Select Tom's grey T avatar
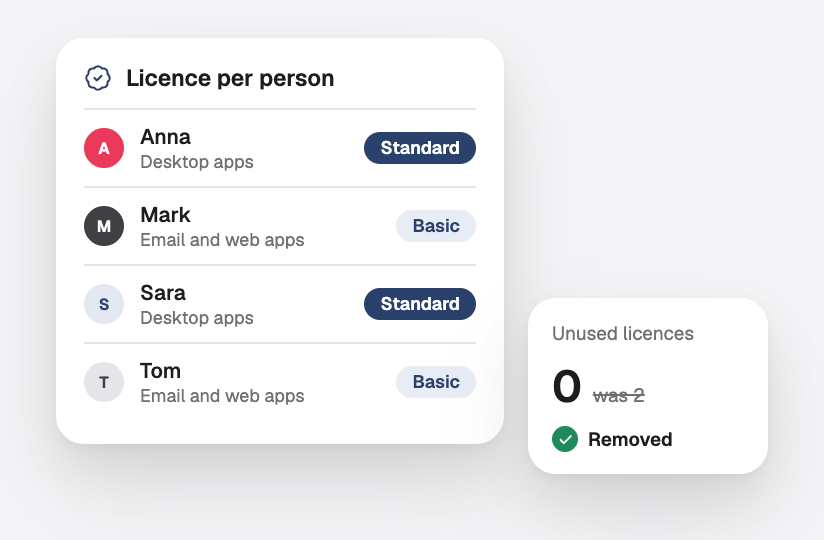 (104, 382)
